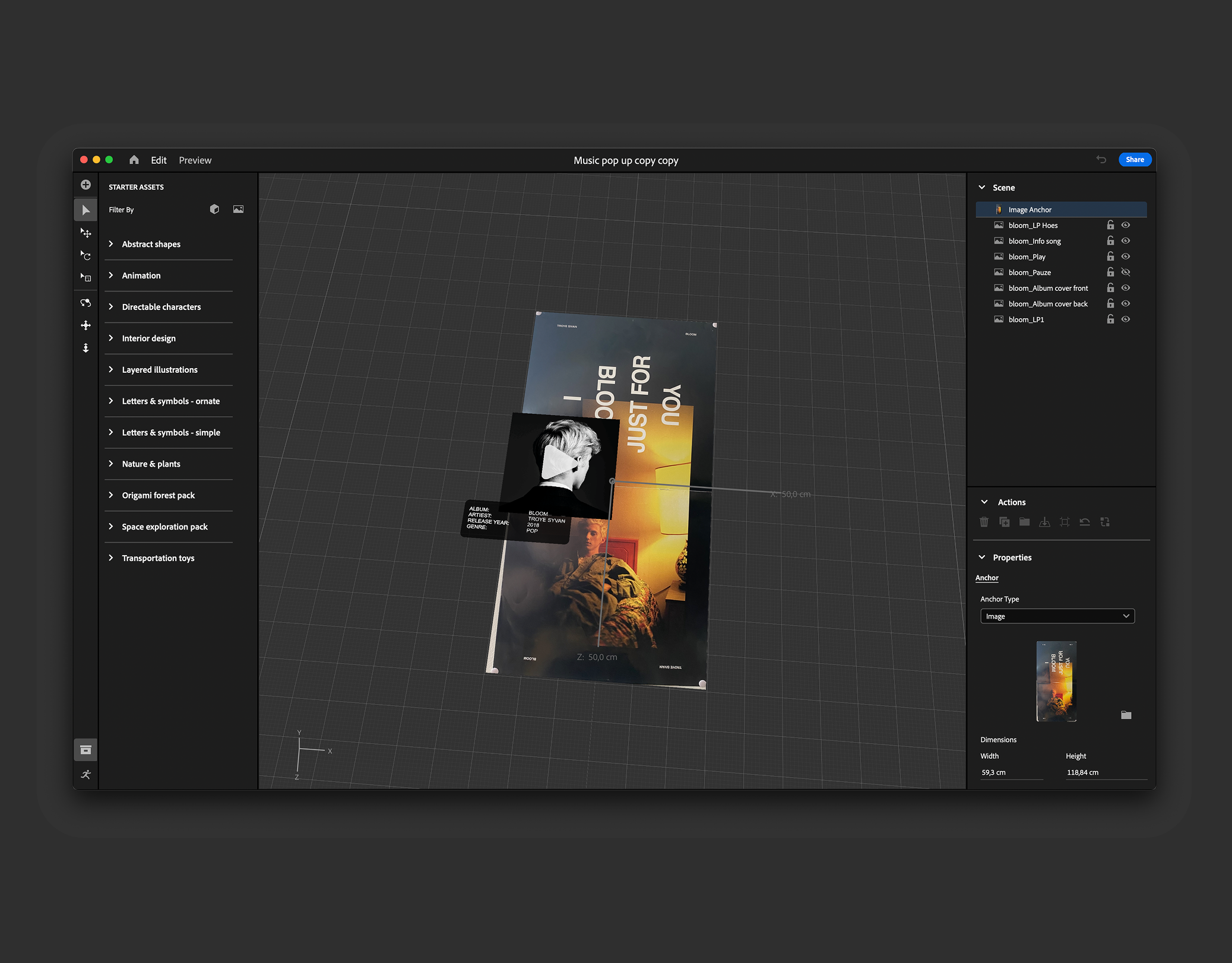Collapse the Actions panel

coord(984,502)
